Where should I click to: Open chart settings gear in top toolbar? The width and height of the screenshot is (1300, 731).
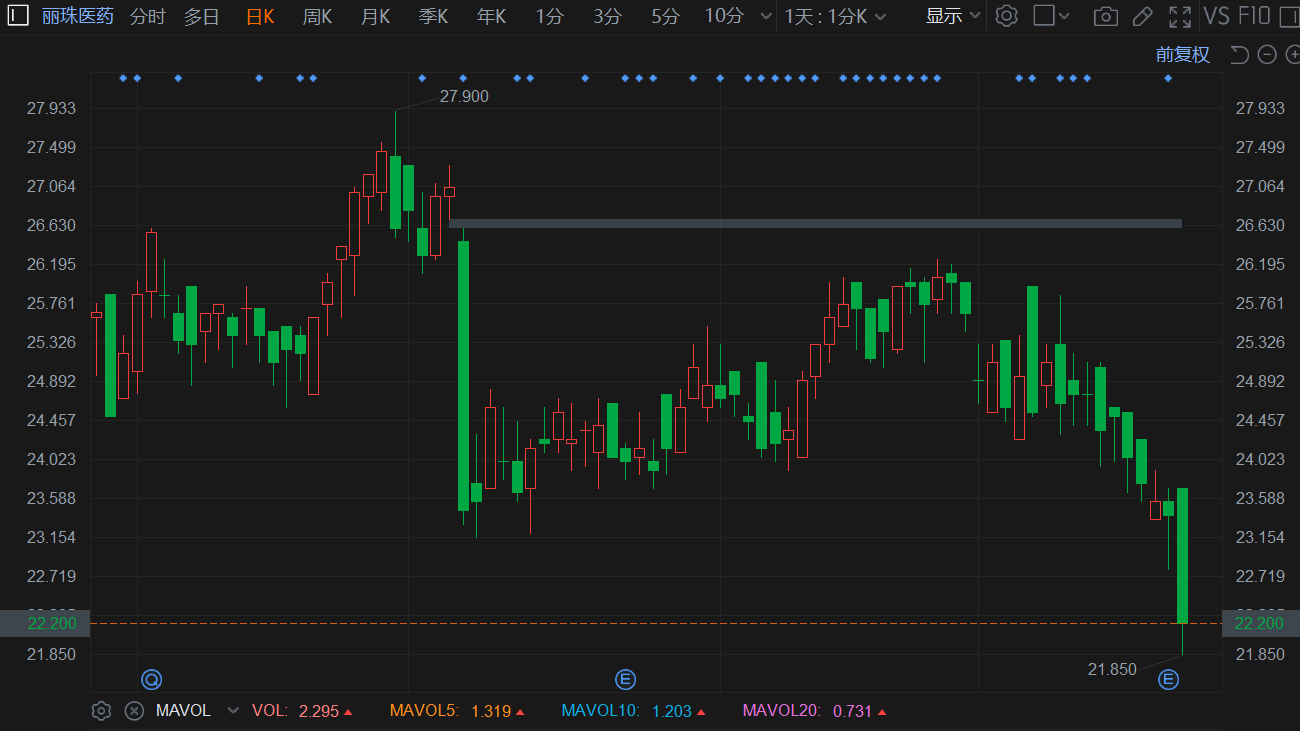(x=1007, y=16)
